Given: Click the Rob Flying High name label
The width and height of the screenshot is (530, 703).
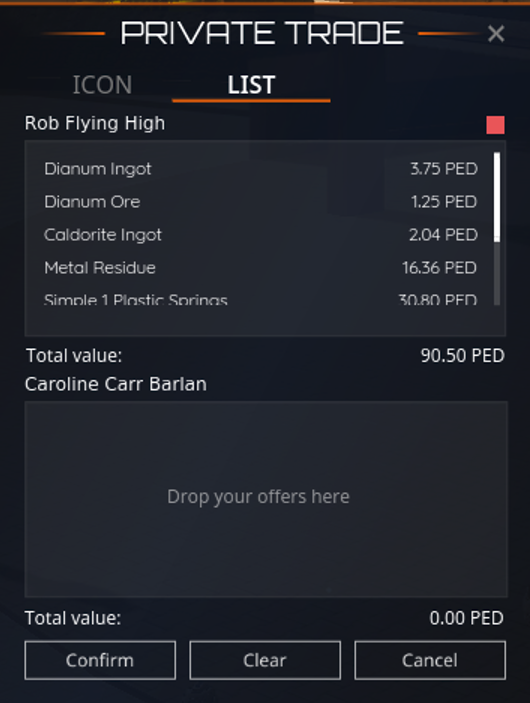Looking at the screenshot, I should pyautogui.click(x=95, y=123).
